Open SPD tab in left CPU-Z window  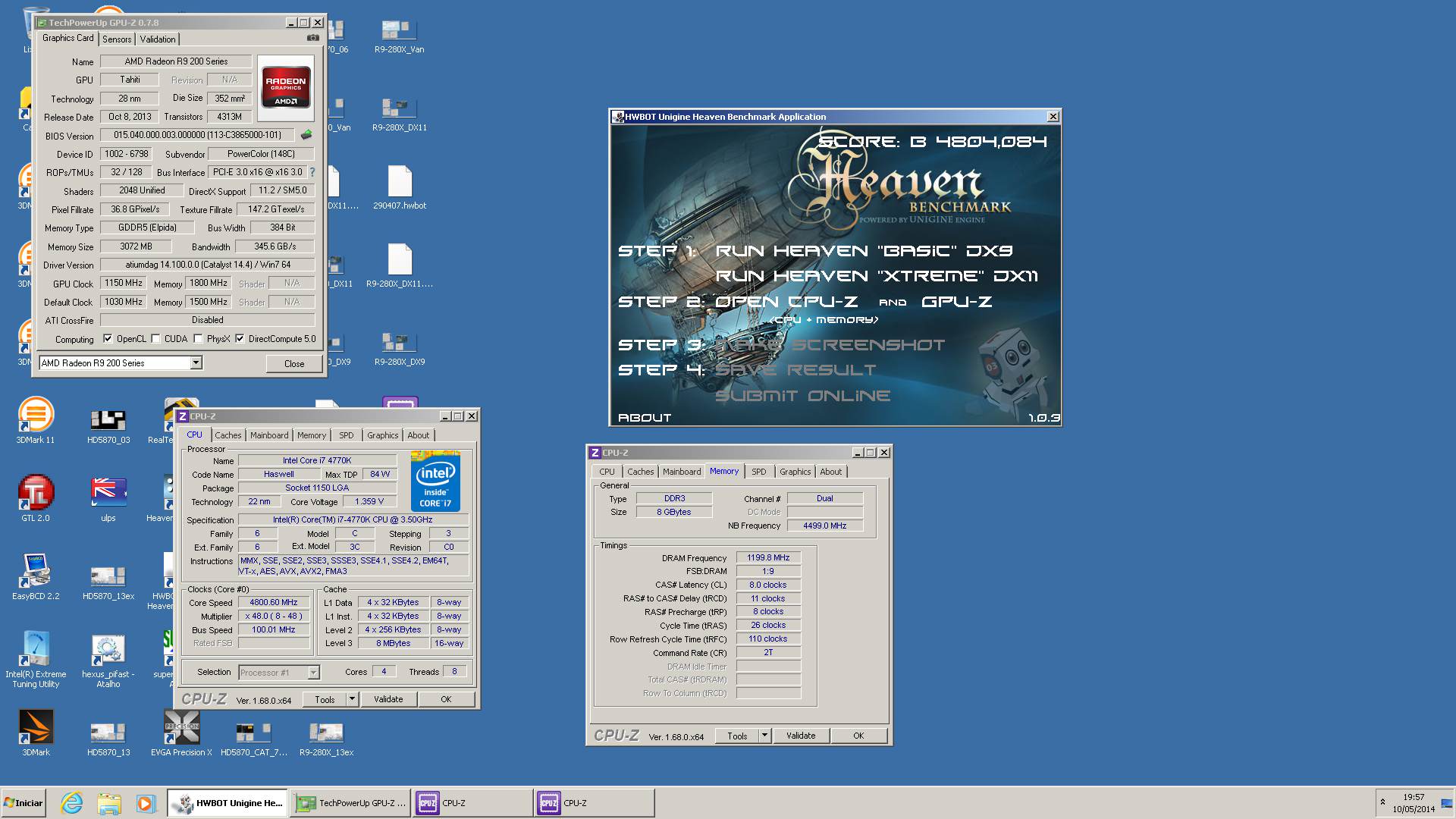pos(347,435)
